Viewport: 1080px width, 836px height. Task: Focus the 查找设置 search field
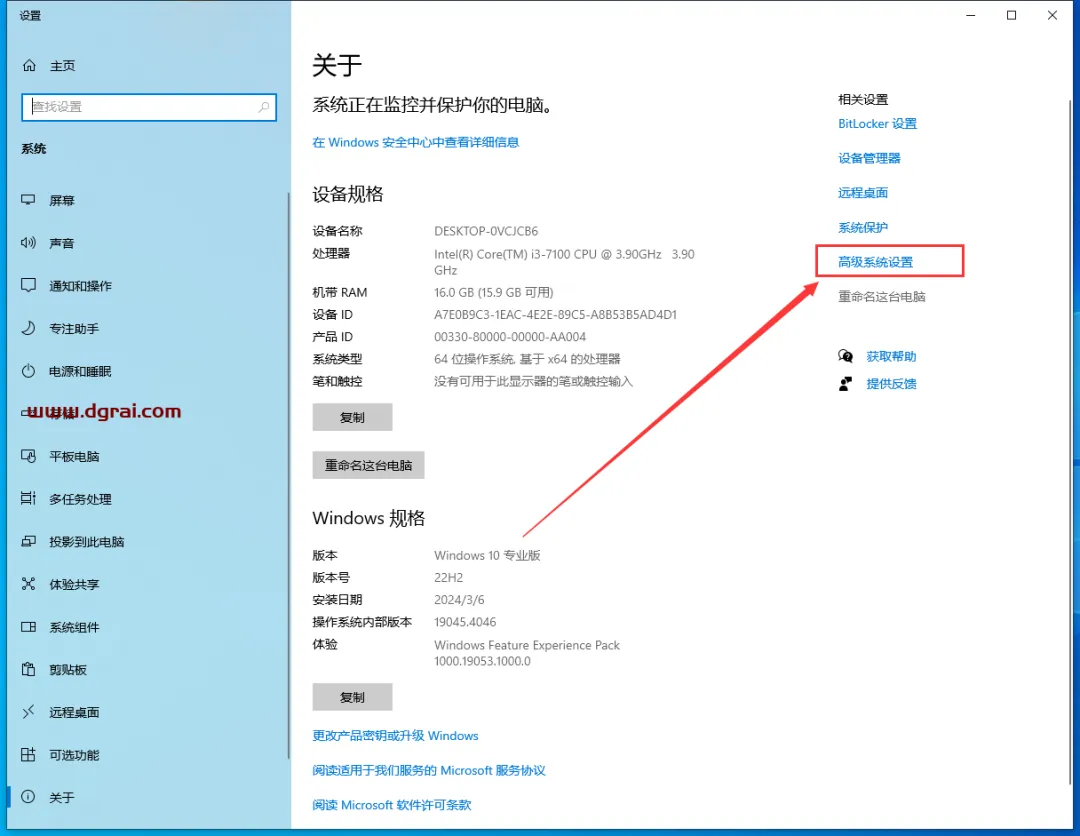(x=149, y=107)
